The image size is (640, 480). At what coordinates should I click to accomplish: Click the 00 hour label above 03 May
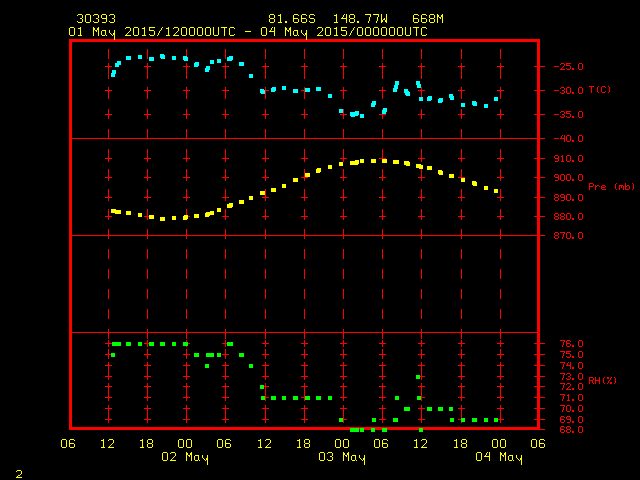click(342, 444)
